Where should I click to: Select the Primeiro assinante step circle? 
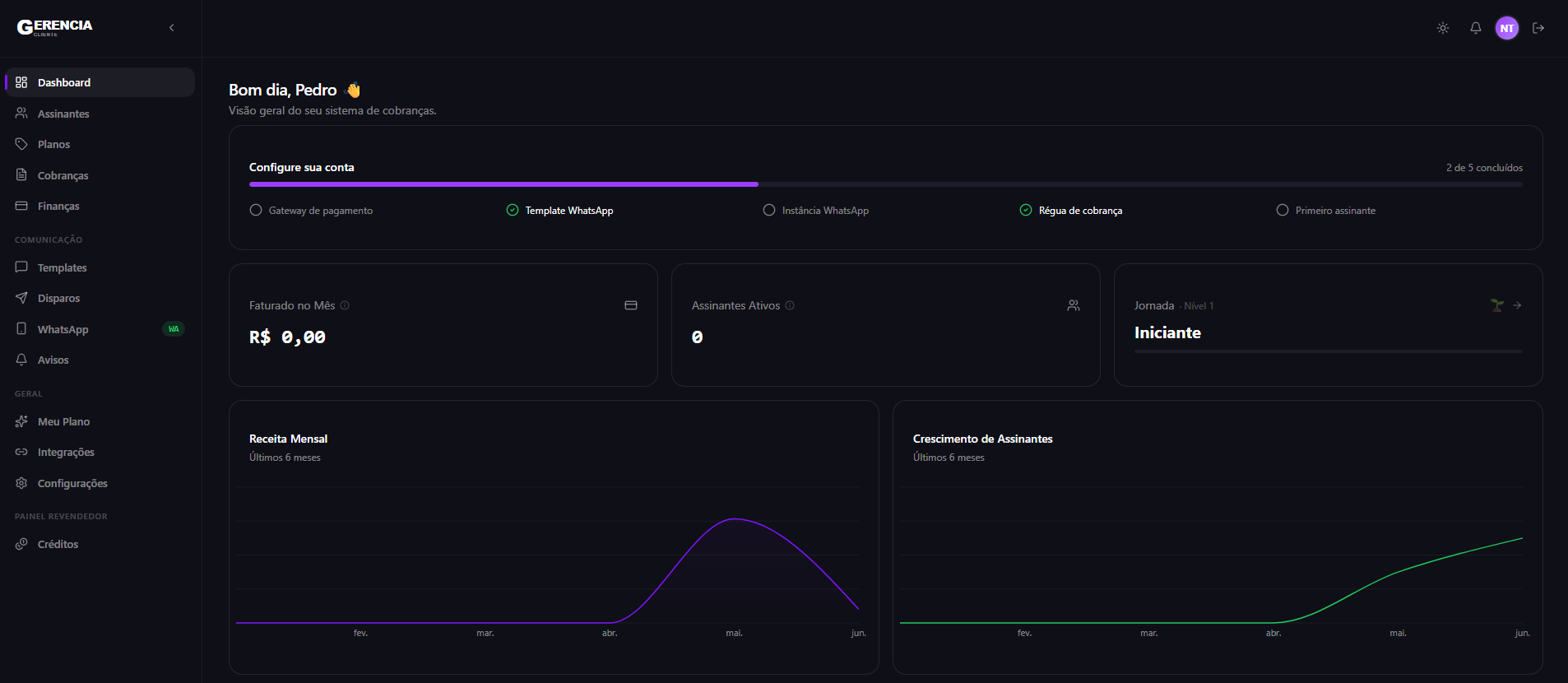tap(1283, 210)
